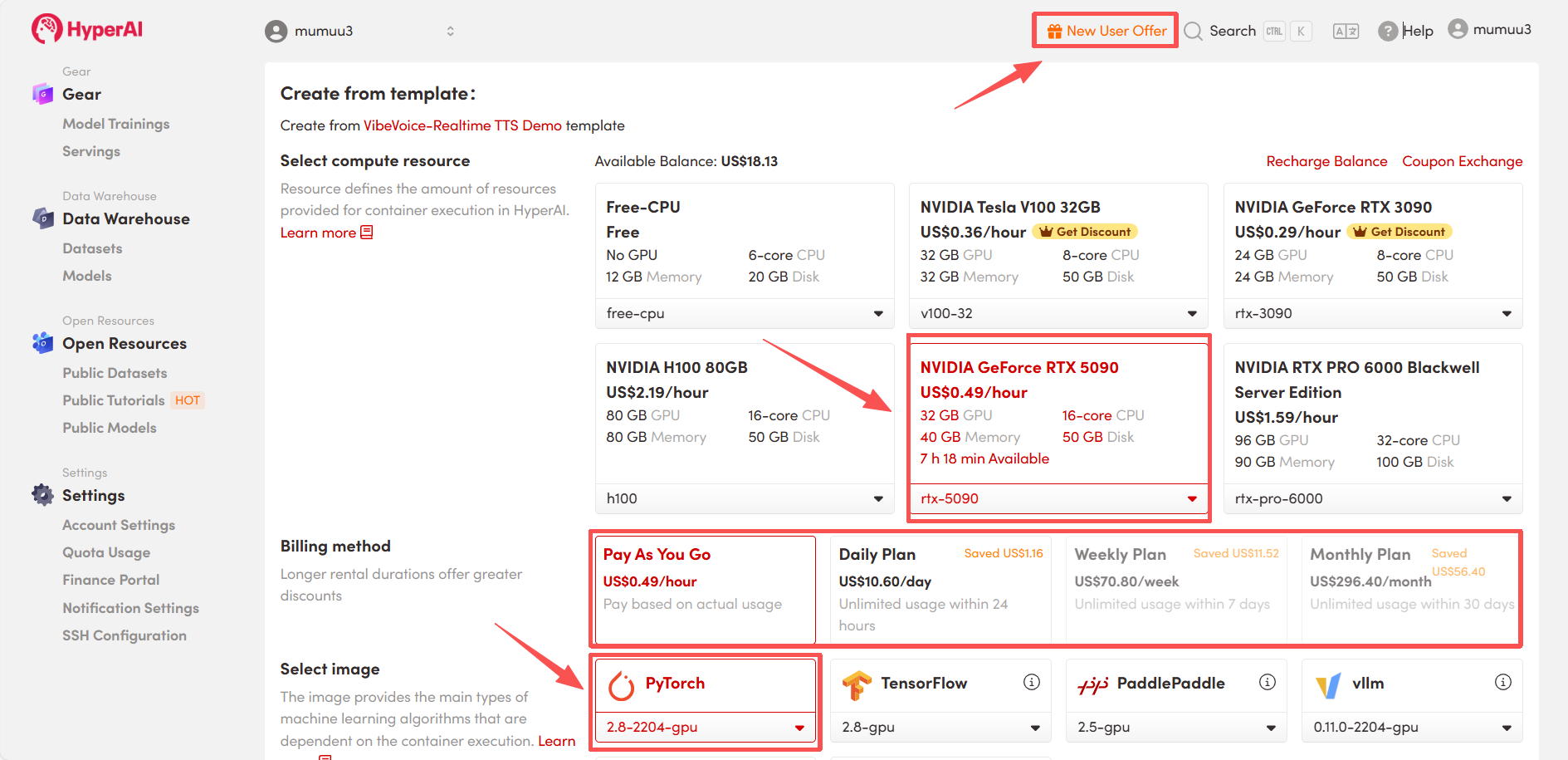This screenshot has width=1568, height=760.
Task: Click the Help question mark icon
Action: [x=1387, y=32]
